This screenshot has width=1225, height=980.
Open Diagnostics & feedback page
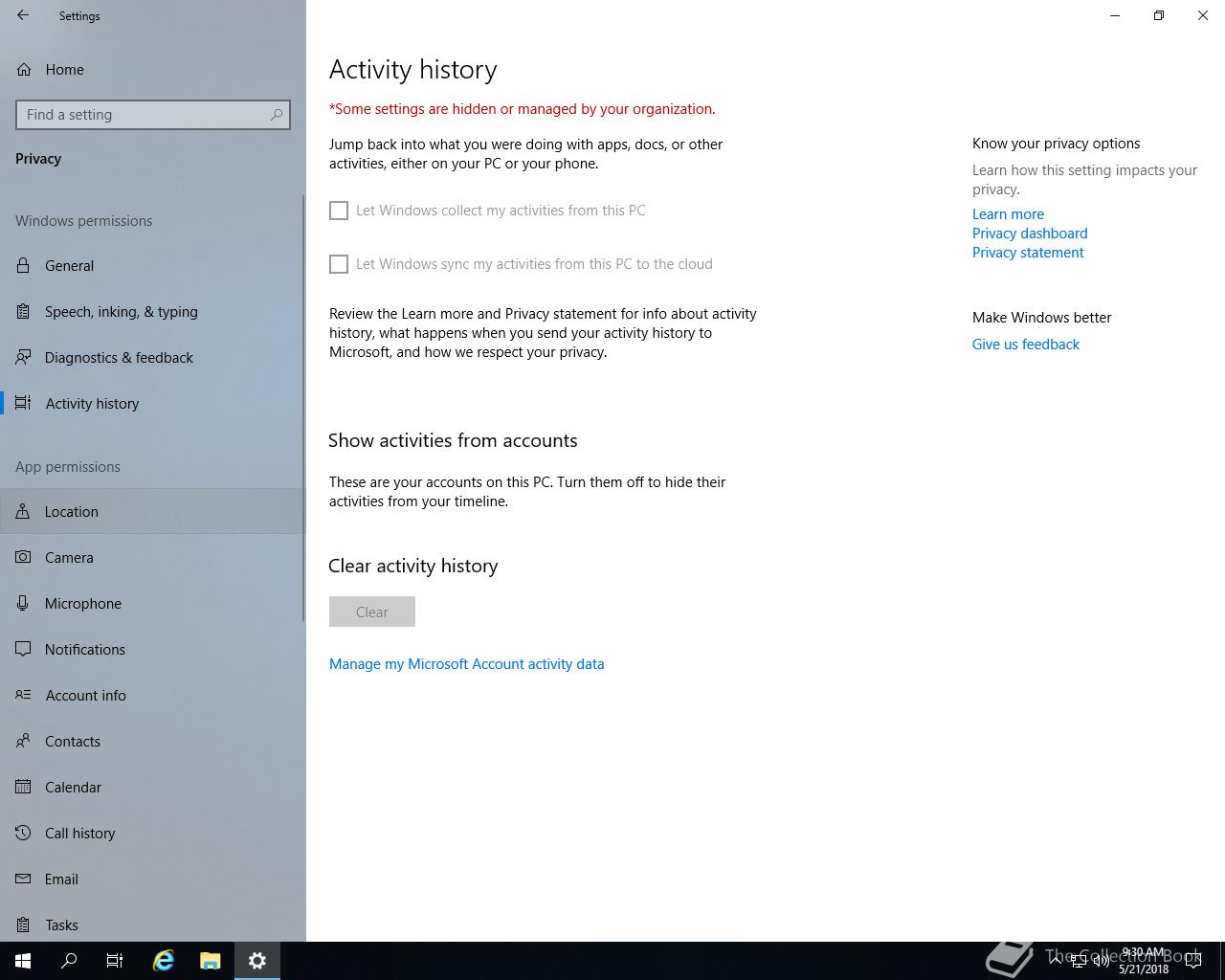pyautogui.click(x=153, y=357)
